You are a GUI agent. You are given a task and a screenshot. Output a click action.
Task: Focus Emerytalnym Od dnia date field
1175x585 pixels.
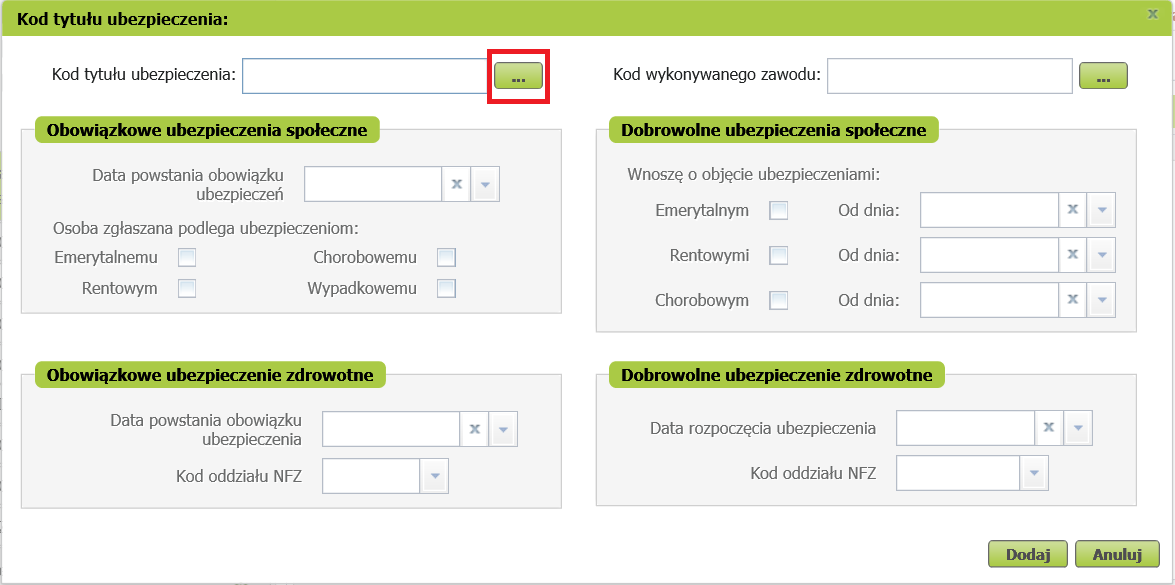(989, 210)
